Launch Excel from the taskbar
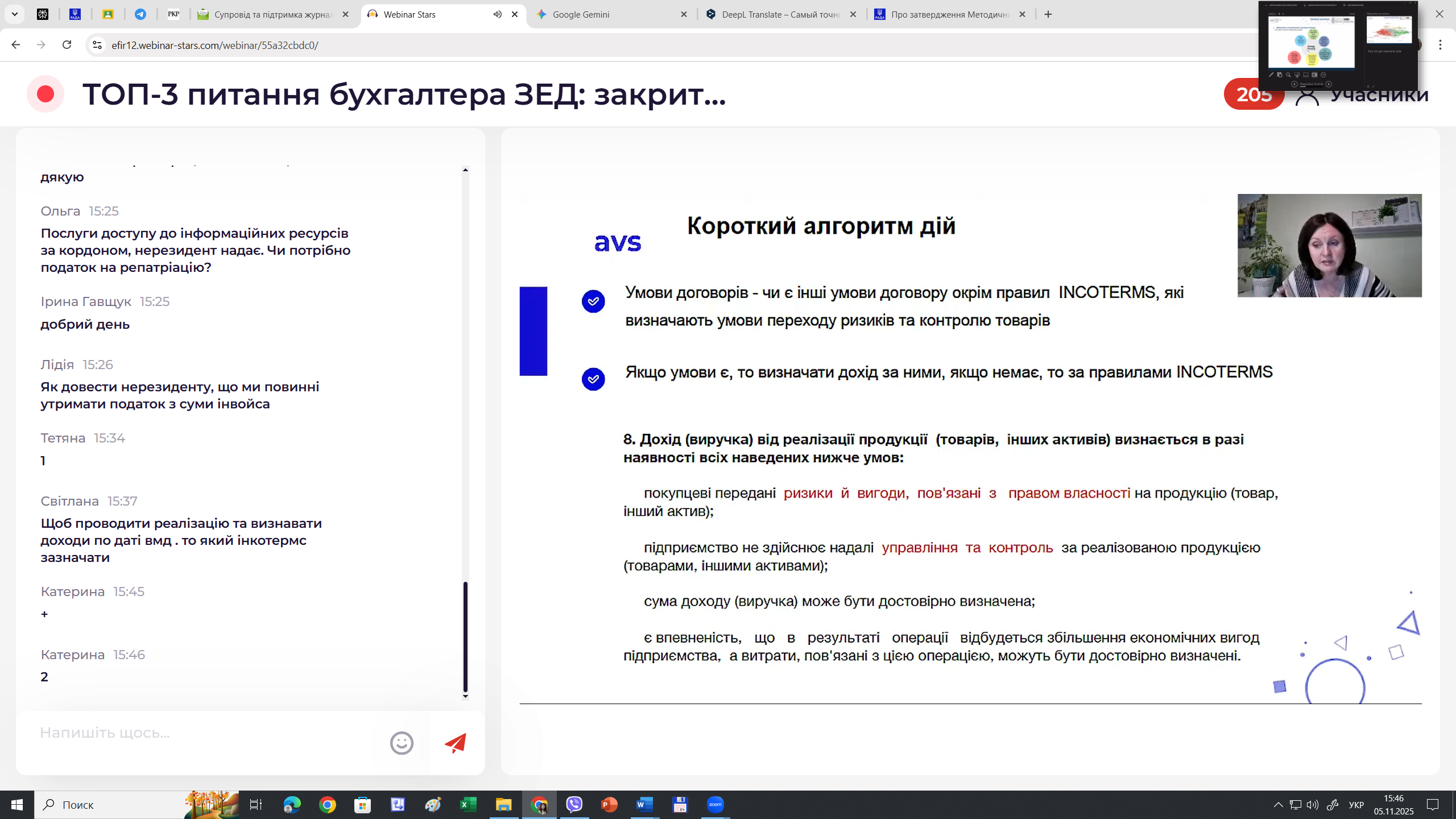The width and height of the screenshot is (1456, 819). [468, 804]
